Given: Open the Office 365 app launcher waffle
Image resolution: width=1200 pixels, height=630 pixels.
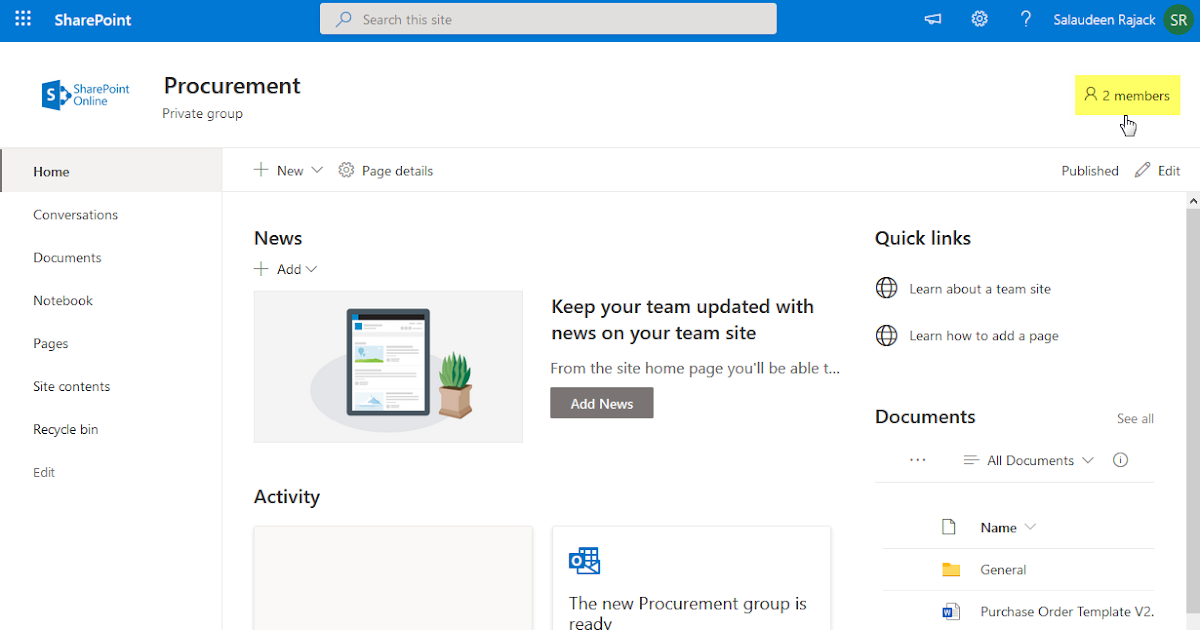Looking at the screenshot, I should (22, 19).
